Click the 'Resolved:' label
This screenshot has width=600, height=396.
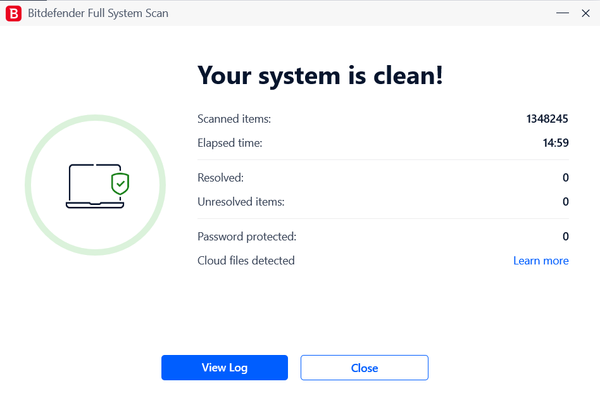pos(220,178)
